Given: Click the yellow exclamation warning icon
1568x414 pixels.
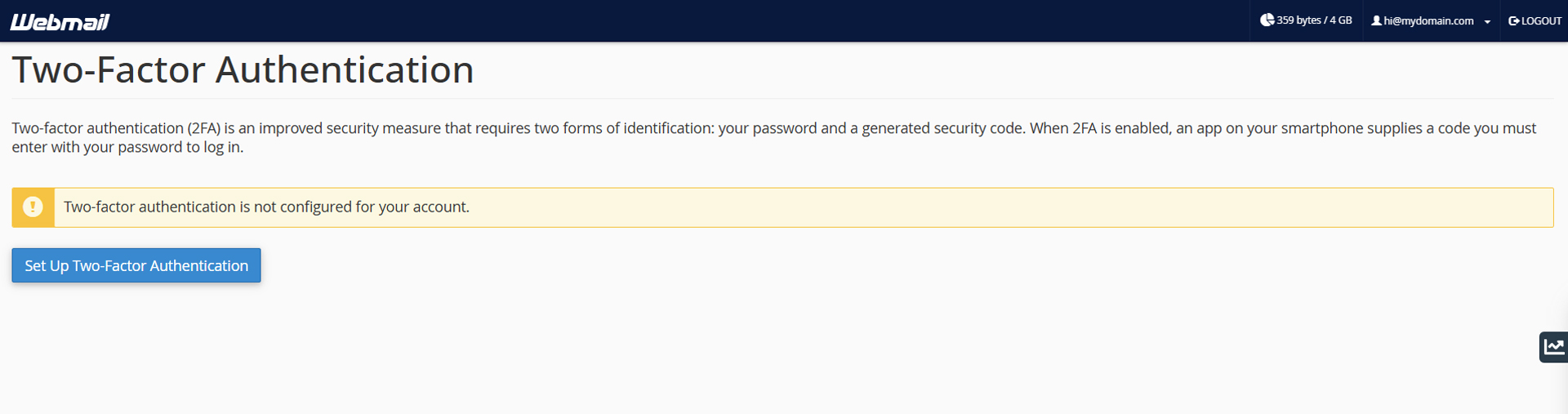Looking at the screenshot, I should pos(33,207).
